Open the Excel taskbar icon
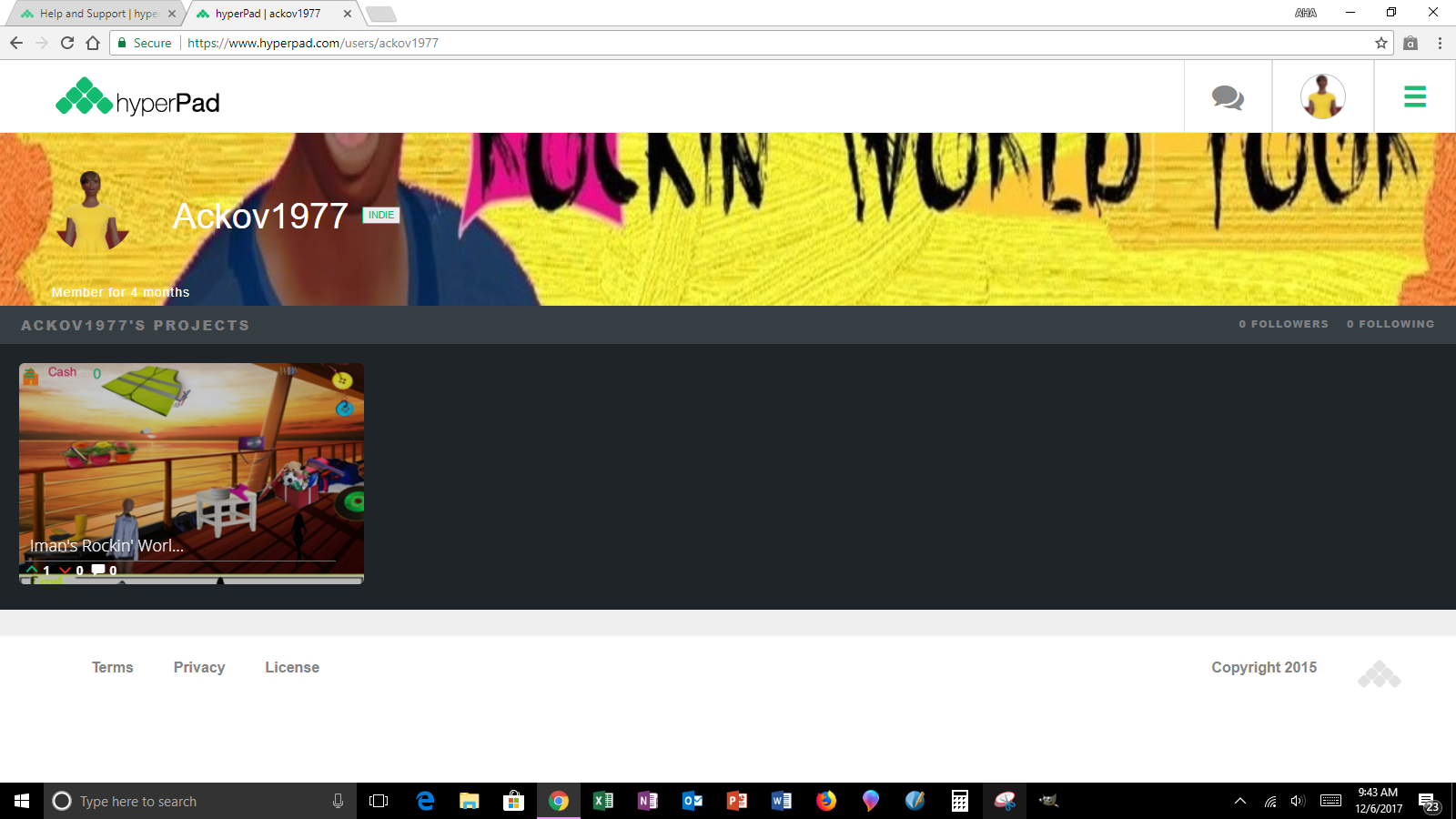Screen dimensions: 1456x819 pos(602,801)
